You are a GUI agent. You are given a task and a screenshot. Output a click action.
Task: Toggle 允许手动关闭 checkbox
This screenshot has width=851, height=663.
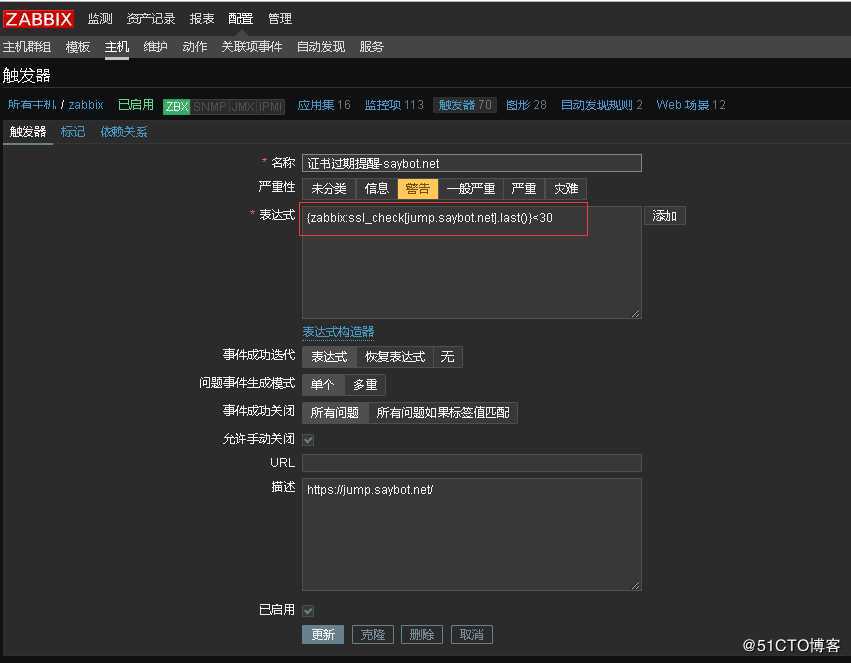point(308,440)
